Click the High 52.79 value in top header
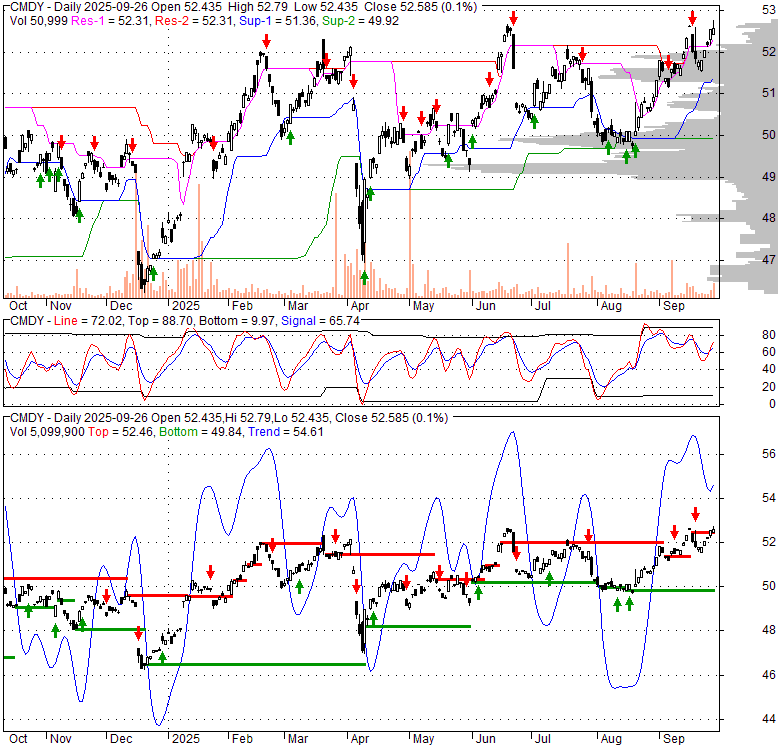The height and width of the screenshot is (745, 780). [259, 7]
